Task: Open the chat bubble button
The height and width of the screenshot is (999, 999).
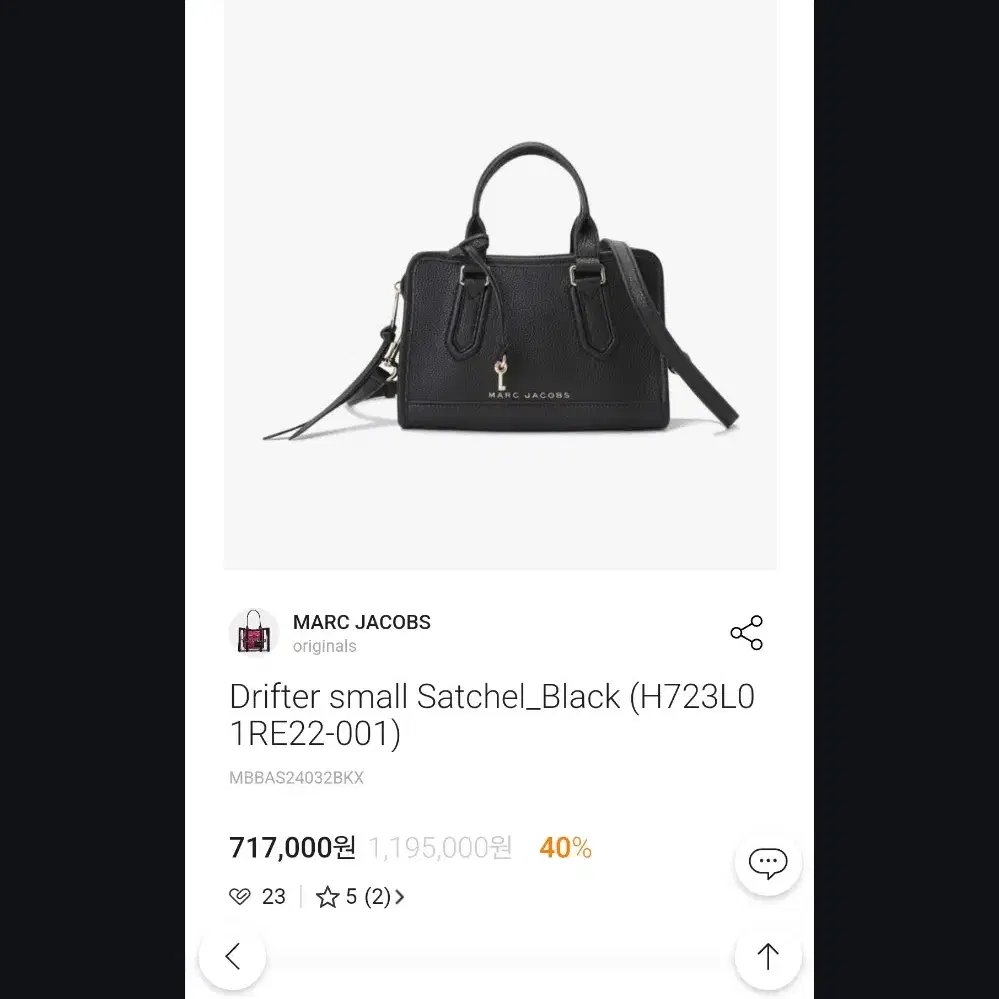Action: coord(768,863)
